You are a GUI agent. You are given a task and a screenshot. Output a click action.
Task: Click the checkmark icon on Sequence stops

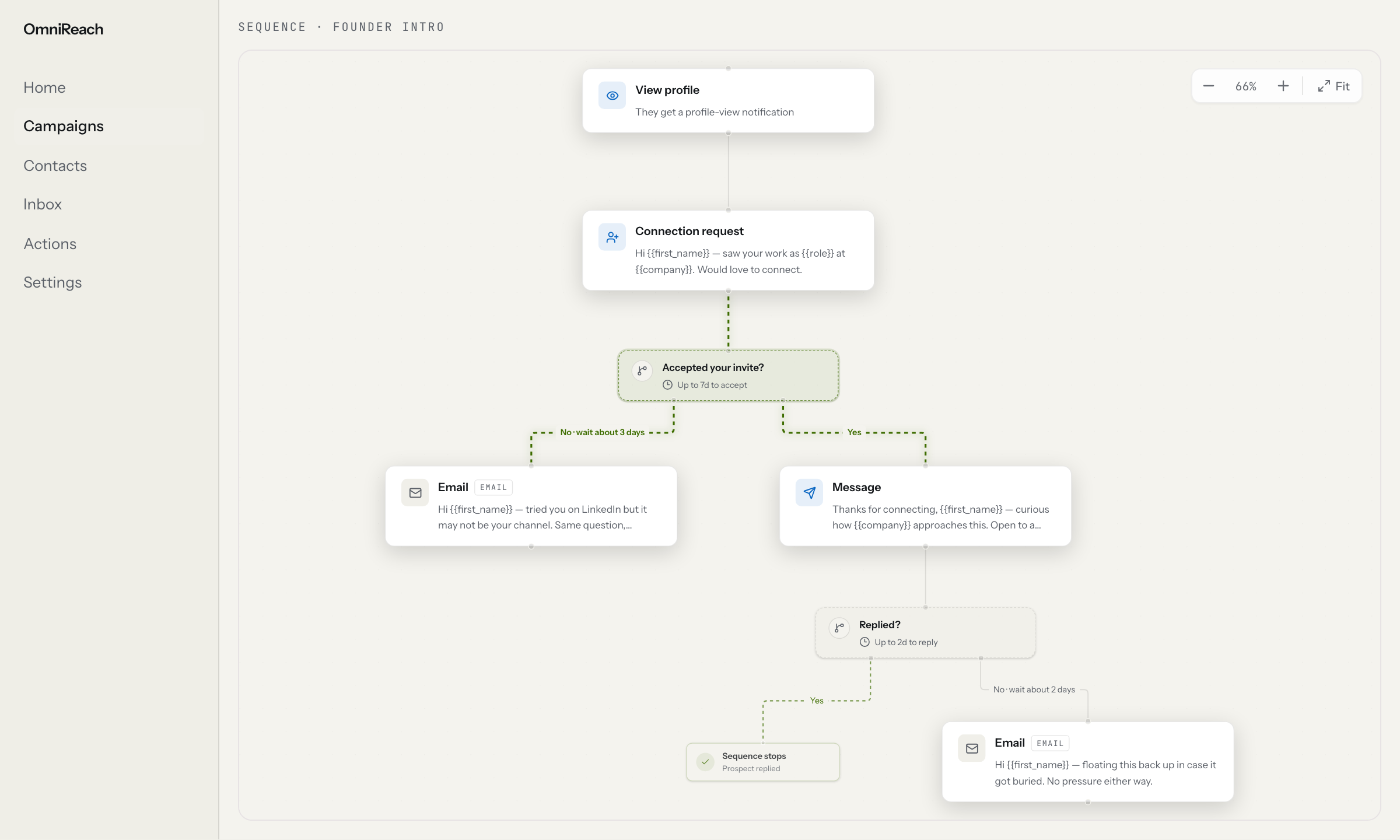pos(705,762)
